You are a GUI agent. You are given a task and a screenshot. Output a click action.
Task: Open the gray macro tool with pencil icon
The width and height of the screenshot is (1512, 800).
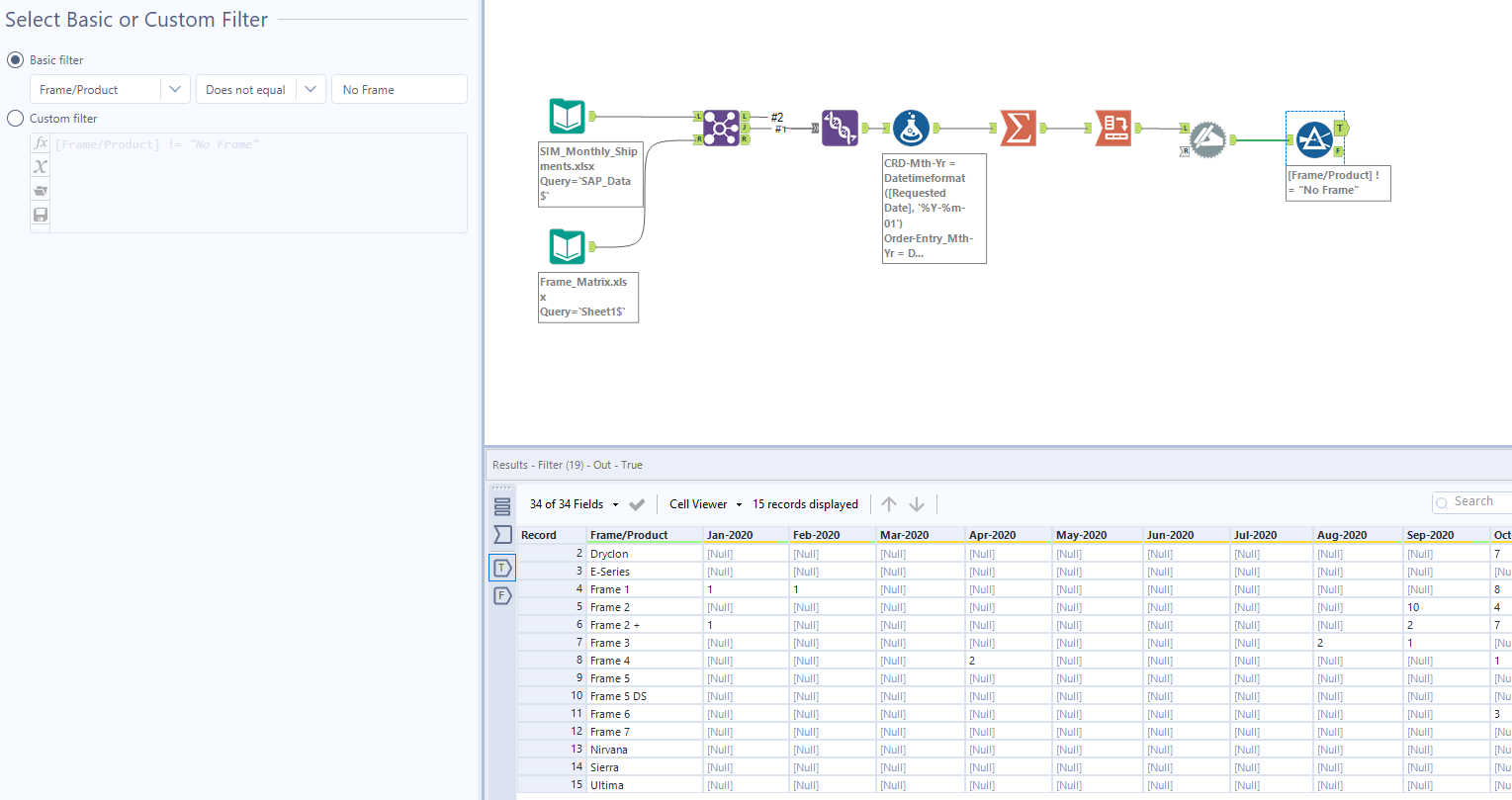coord(1206,138)
